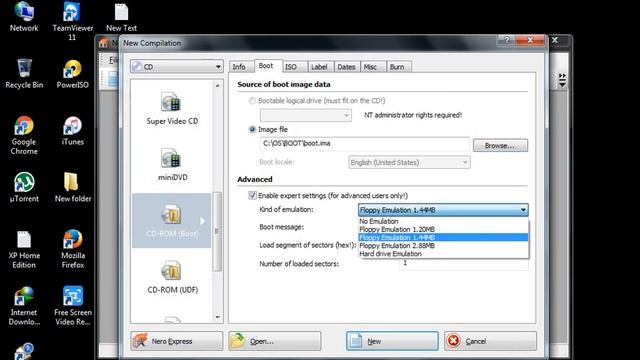Choose Hard drive Emulation option
Image resolution: width=640 pixels, height=360 pixels.
[443, 254]
